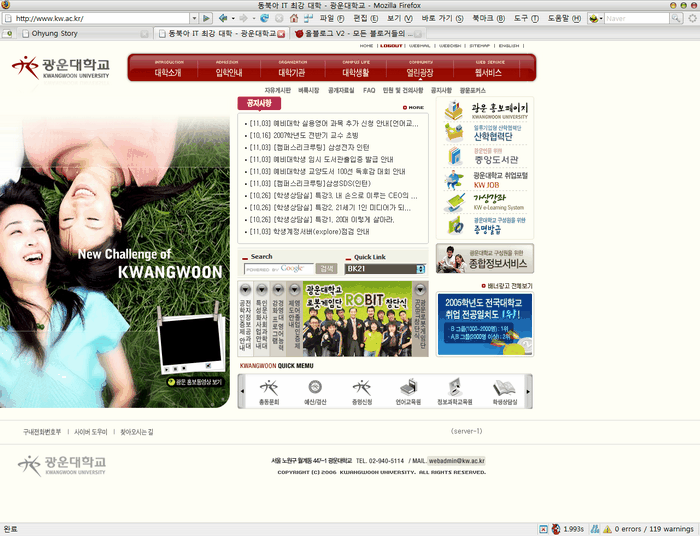Screen dimensions: 700x536
Task: Open the search engine selector dropdown
Action: pos(596,18)
